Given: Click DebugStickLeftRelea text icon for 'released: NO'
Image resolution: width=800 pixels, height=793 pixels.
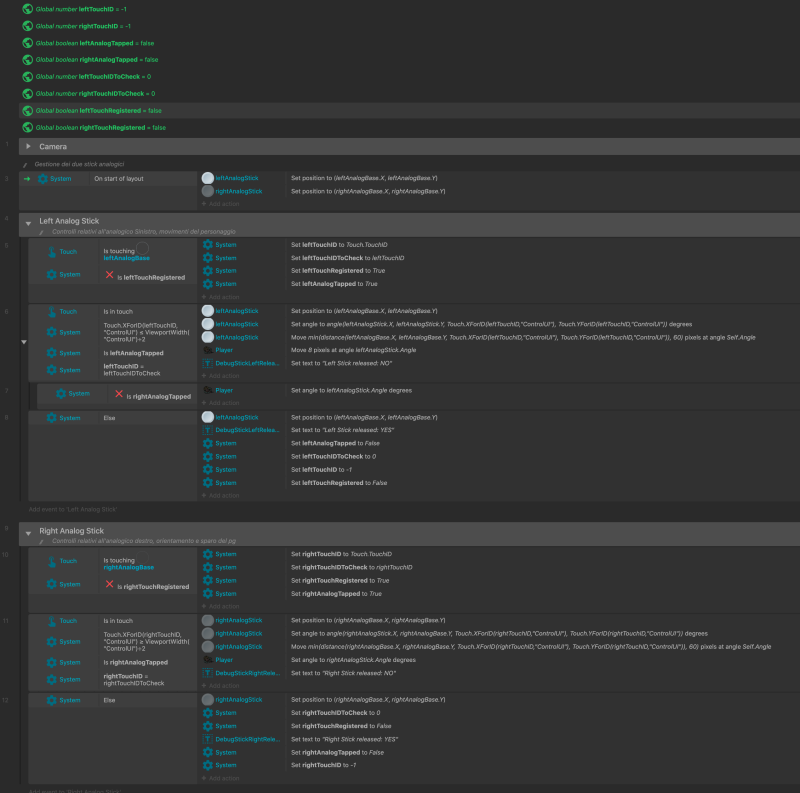Looking at the screenshot, I should (208, 363).
